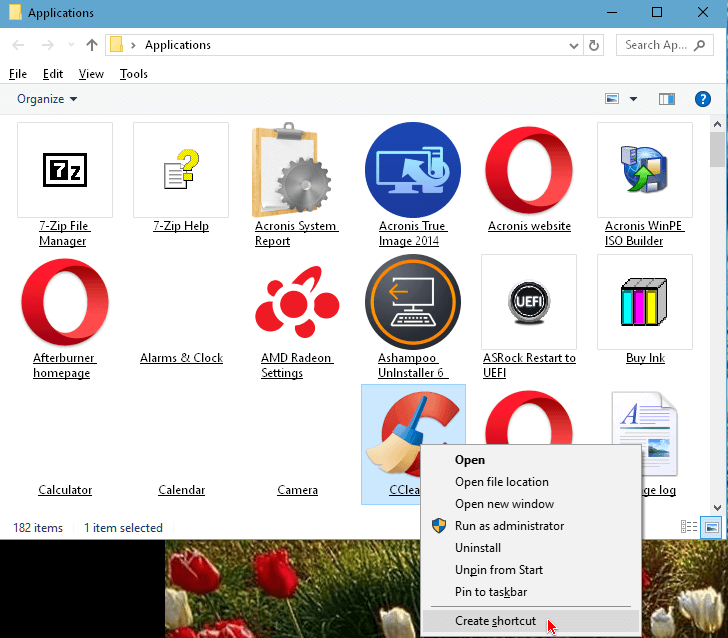Click the '182 items' status text
The height and width of the screenshot is (638, 728).
[38, 528]
